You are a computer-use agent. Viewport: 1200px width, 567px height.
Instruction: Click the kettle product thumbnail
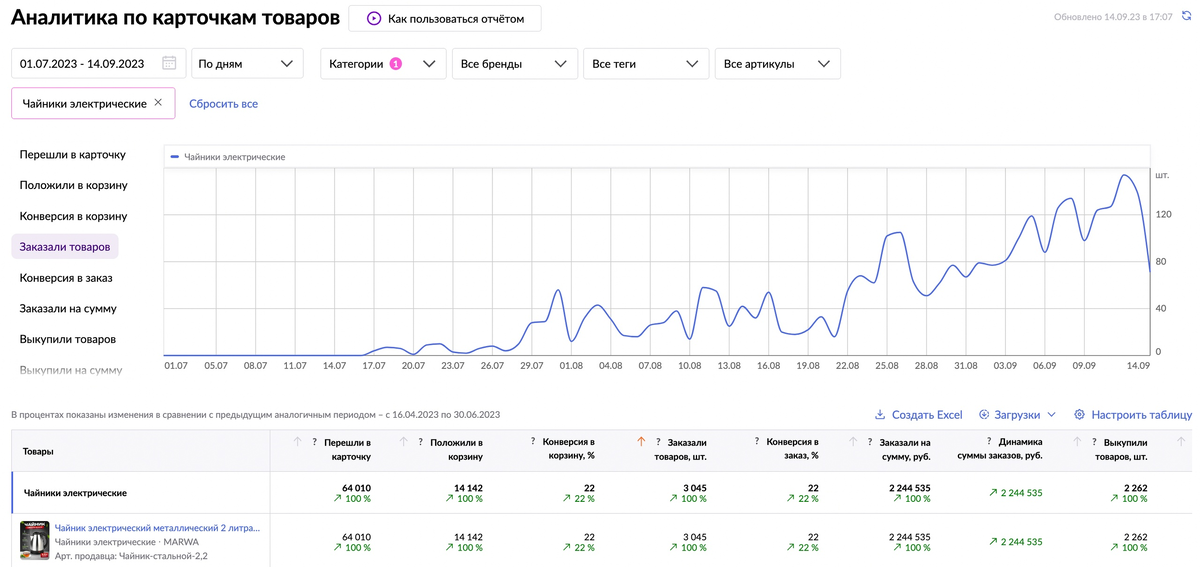pyautogui.click(x=35, y=541)
